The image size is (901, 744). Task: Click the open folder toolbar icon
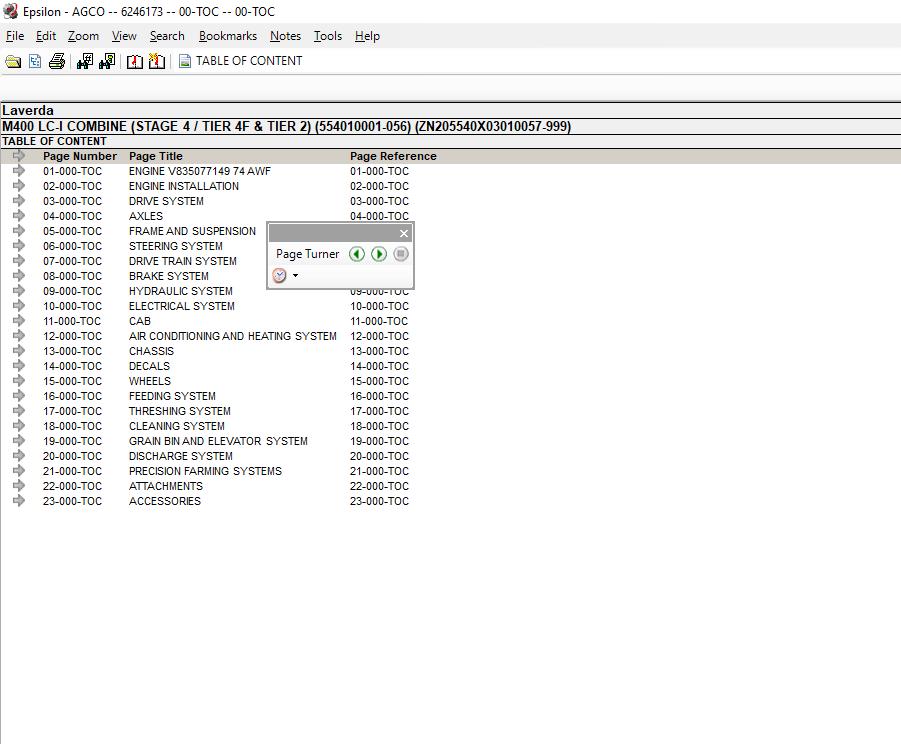[13, 61]
